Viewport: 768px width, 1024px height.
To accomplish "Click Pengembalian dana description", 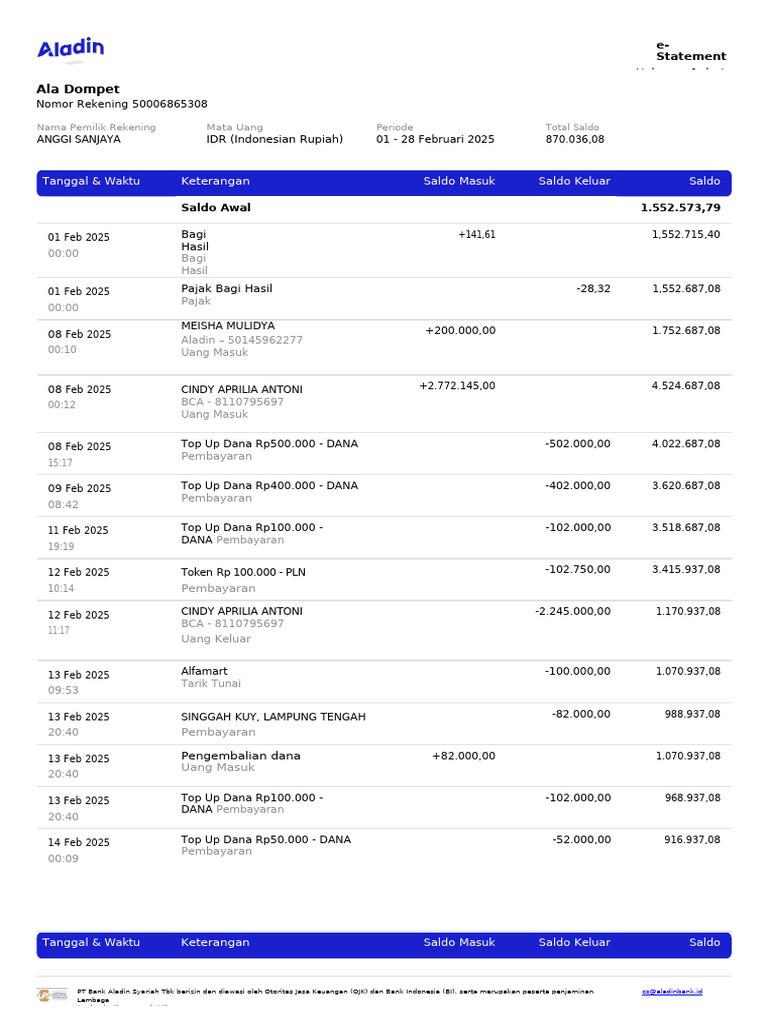I will (240, 756).
